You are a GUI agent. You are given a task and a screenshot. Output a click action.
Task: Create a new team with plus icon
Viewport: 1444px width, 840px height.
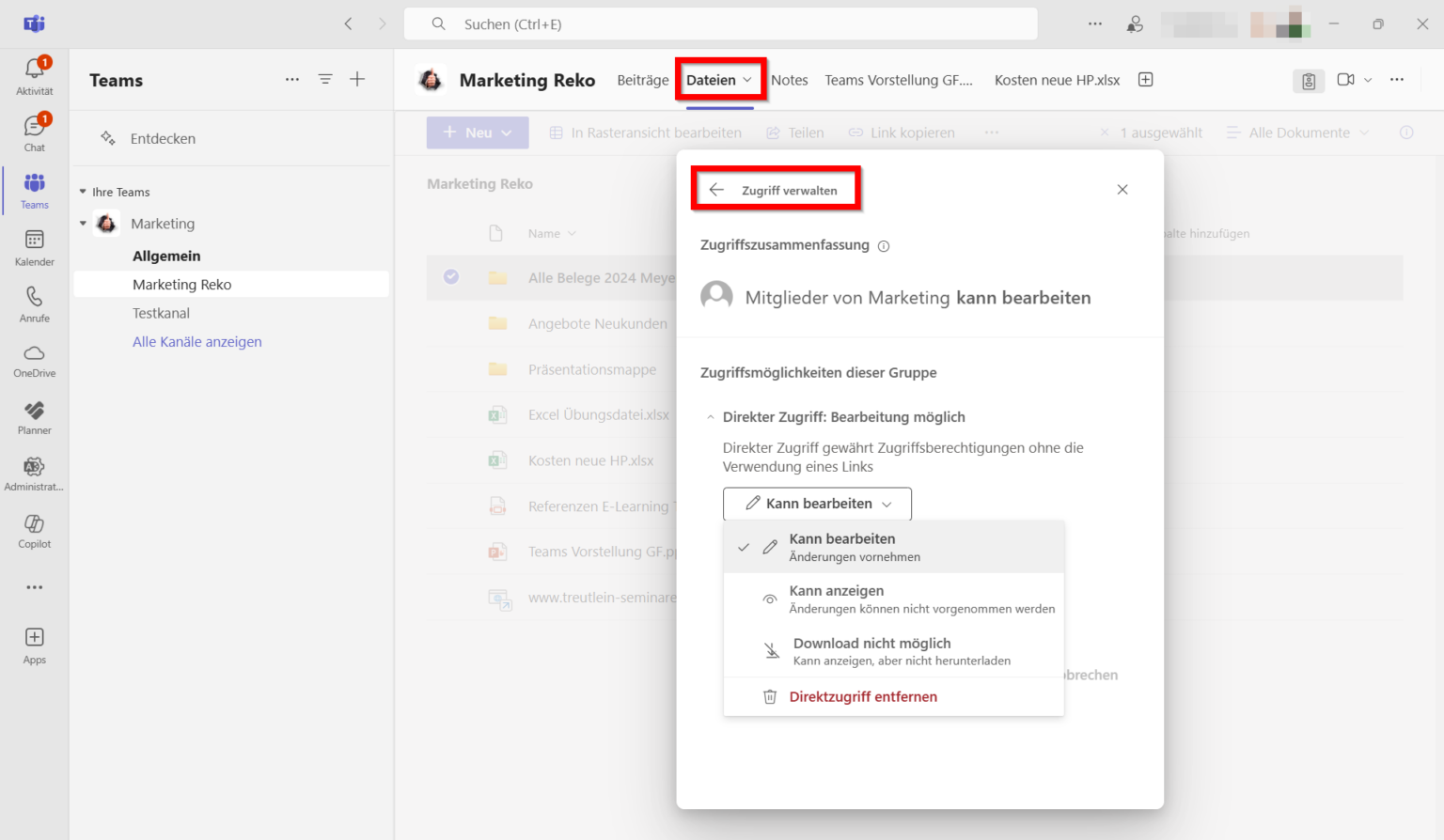(357, 79)
